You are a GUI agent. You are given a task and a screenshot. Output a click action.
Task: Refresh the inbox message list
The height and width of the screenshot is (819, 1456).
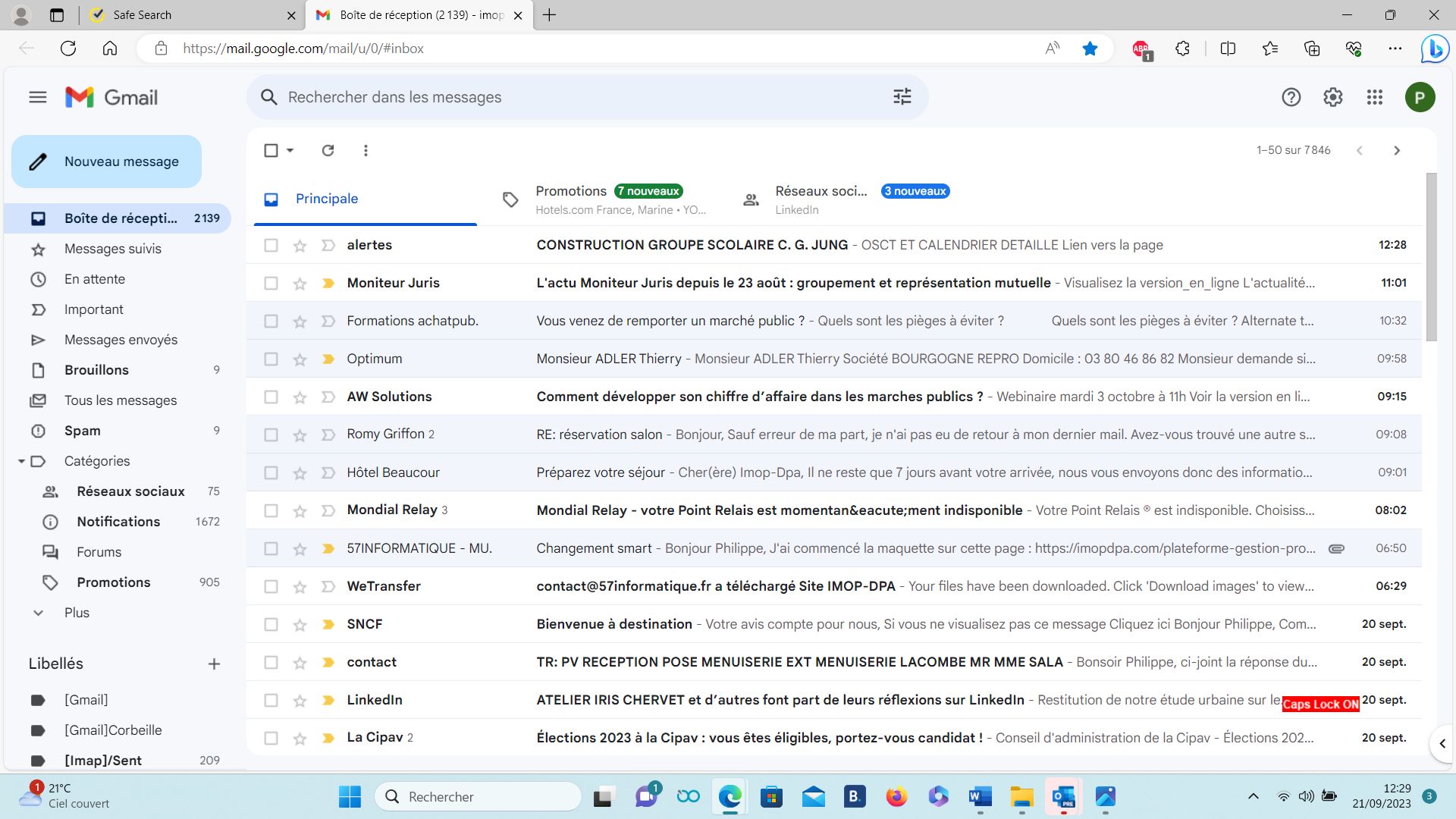[328, 150]
